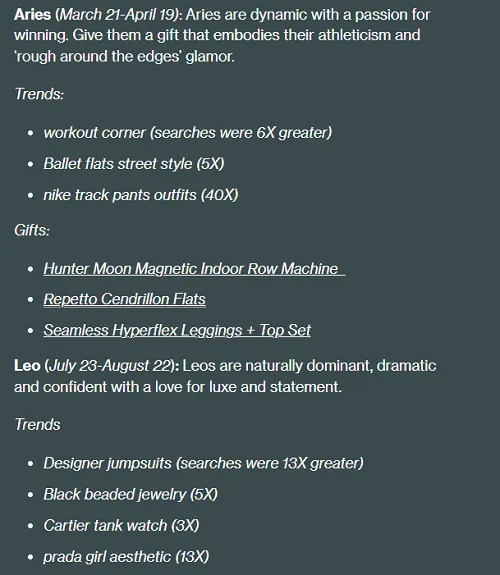Click the Gifts: label
Screen dimensions: 500x575
tap(32, 230)
